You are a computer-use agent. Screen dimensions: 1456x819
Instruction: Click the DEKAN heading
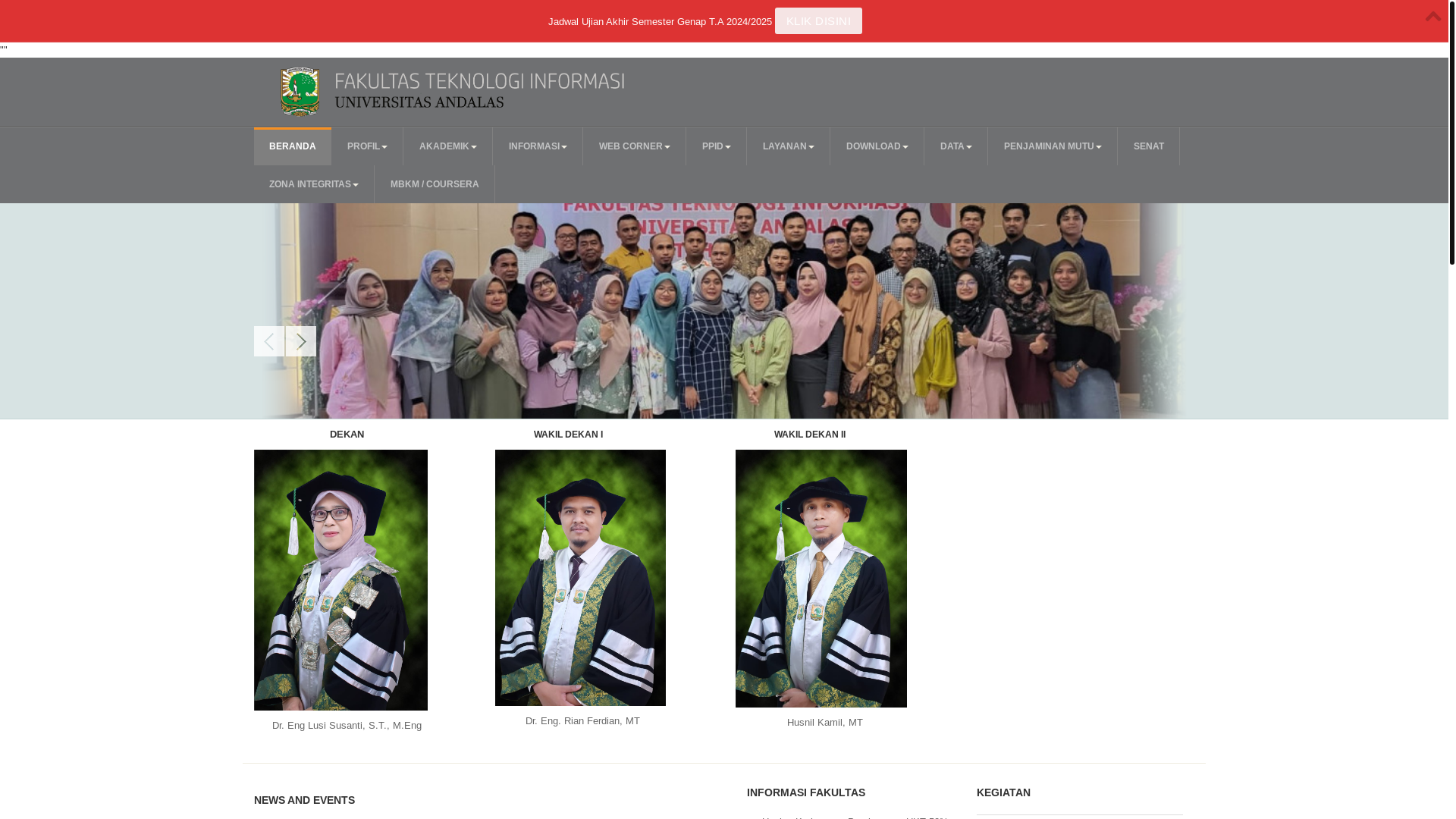(347, 435)
